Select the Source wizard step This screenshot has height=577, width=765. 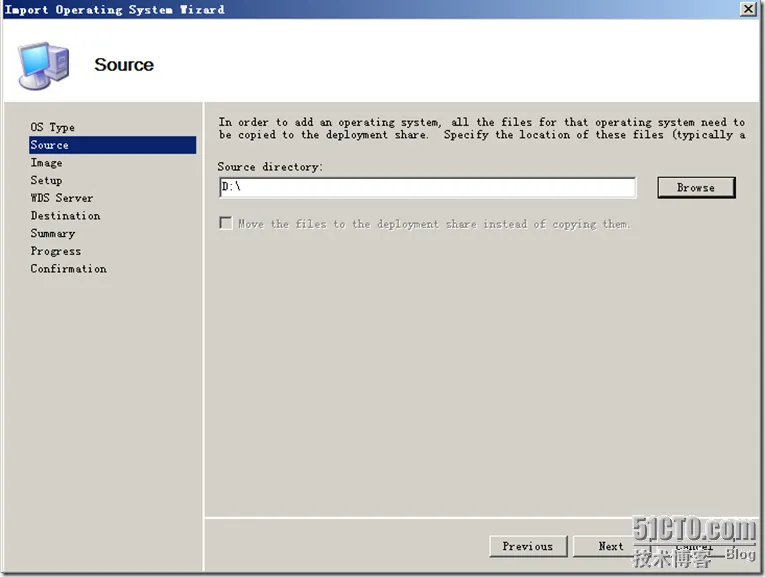[112, 145]
